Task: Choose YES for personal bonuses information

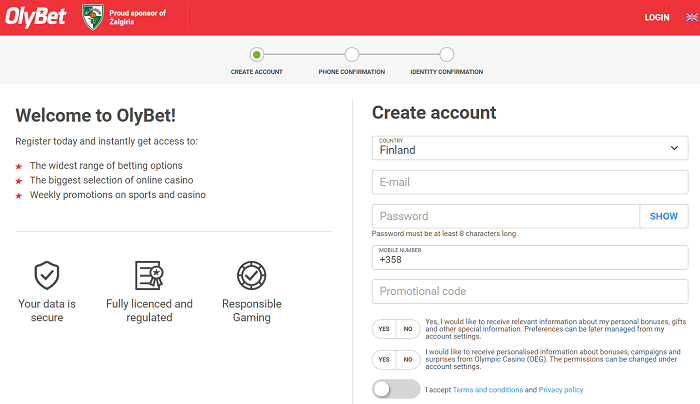Action: coord(384,328)
